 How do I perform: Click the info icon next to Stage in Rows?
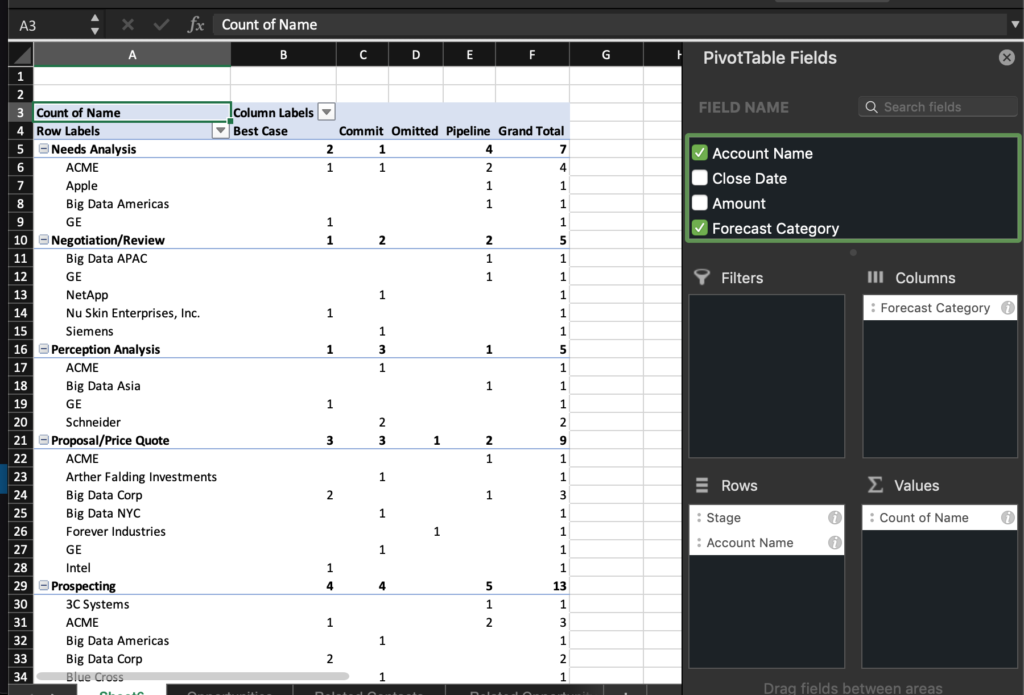tap(835, 517)
